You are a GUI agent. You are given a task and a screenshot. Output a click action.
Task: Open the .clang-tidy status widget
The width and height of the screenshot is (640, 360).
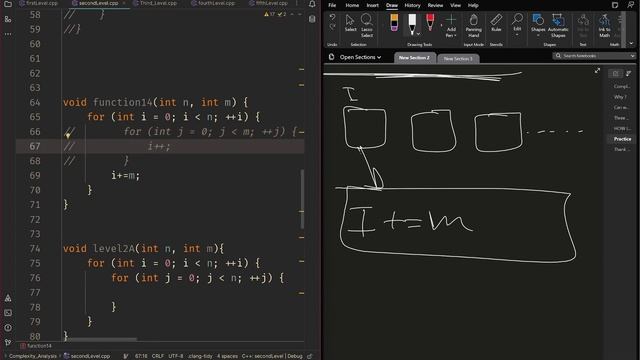tap(200, 356)
